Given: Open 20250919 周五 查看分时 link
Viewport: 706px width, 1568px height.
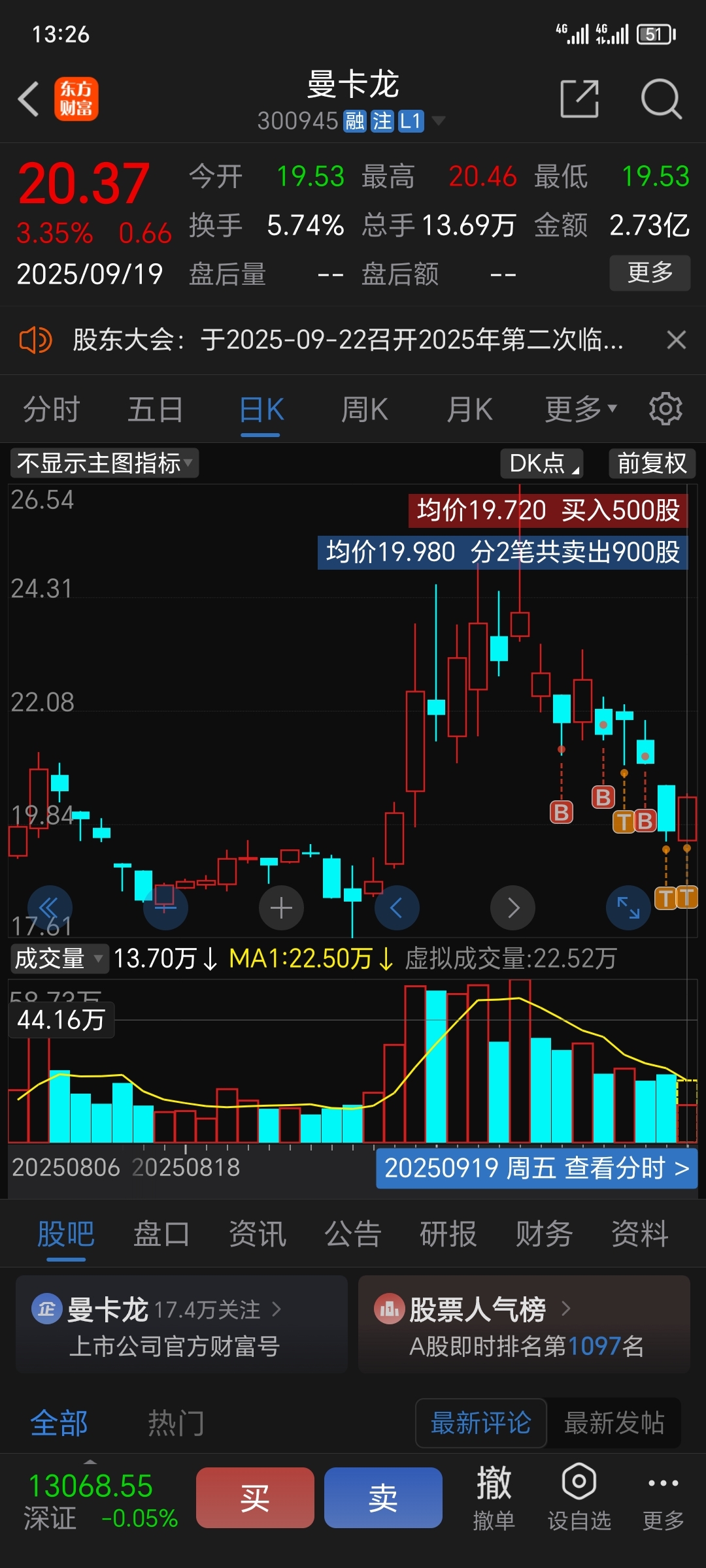Looking at the screenshot, I should point(537,1168).
